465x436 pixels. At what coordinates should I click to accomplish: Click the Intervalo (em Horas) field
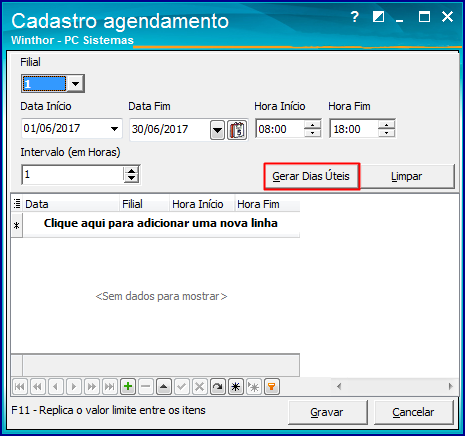coord(73,175)
